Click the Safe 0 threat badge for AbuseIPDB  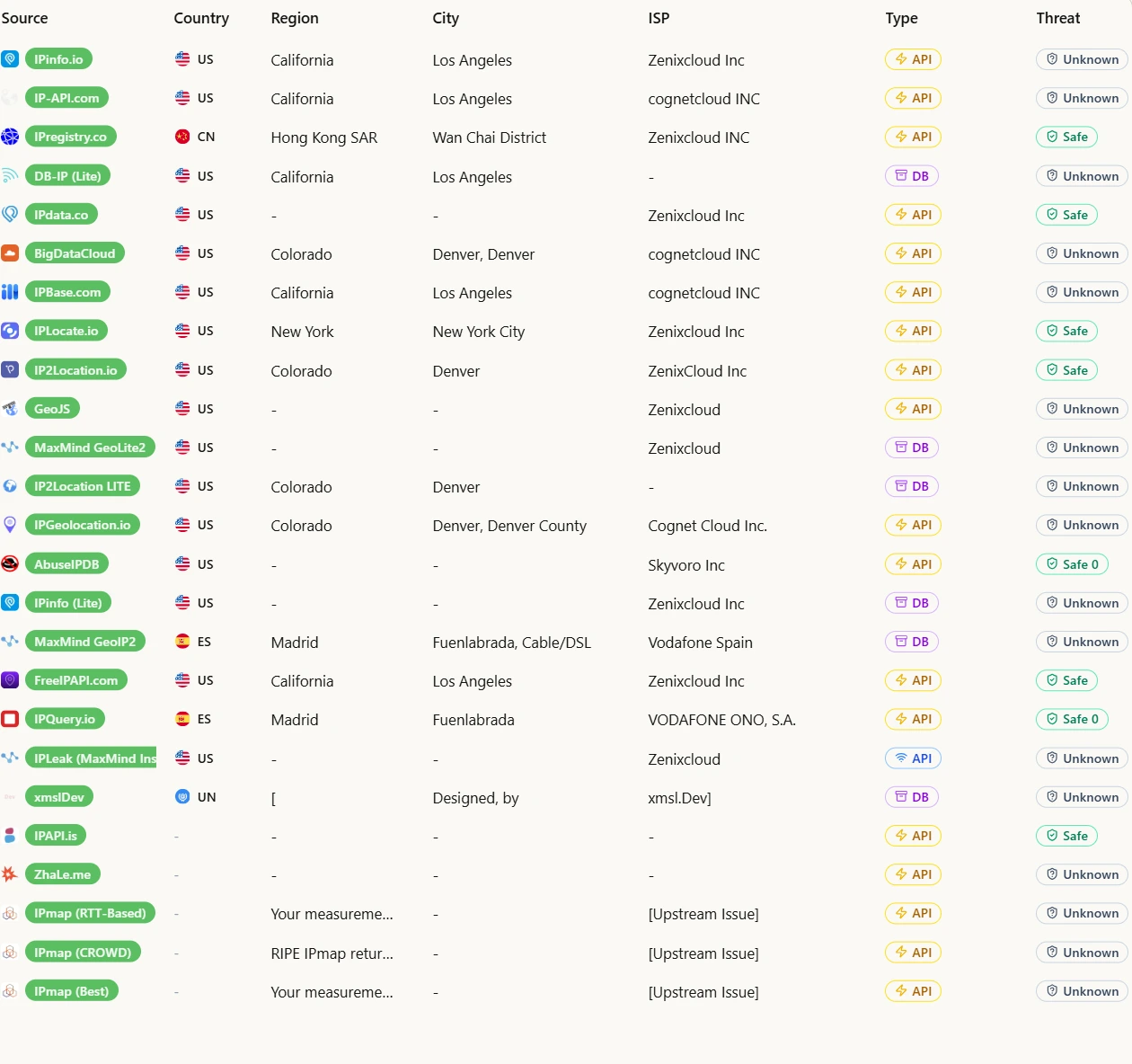1072,564
